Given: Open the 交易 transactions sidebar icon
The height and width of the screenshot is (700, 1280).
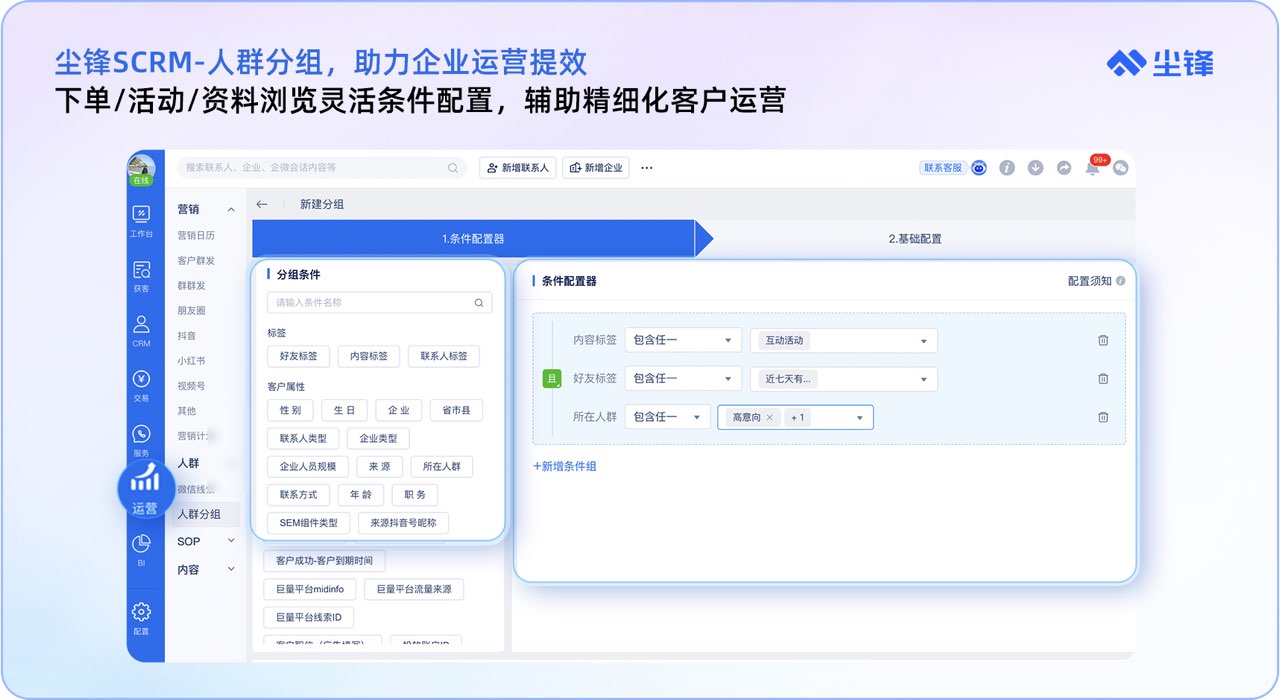Looking at the screenshot, I should pyautogui.click(x=141, y=382).
